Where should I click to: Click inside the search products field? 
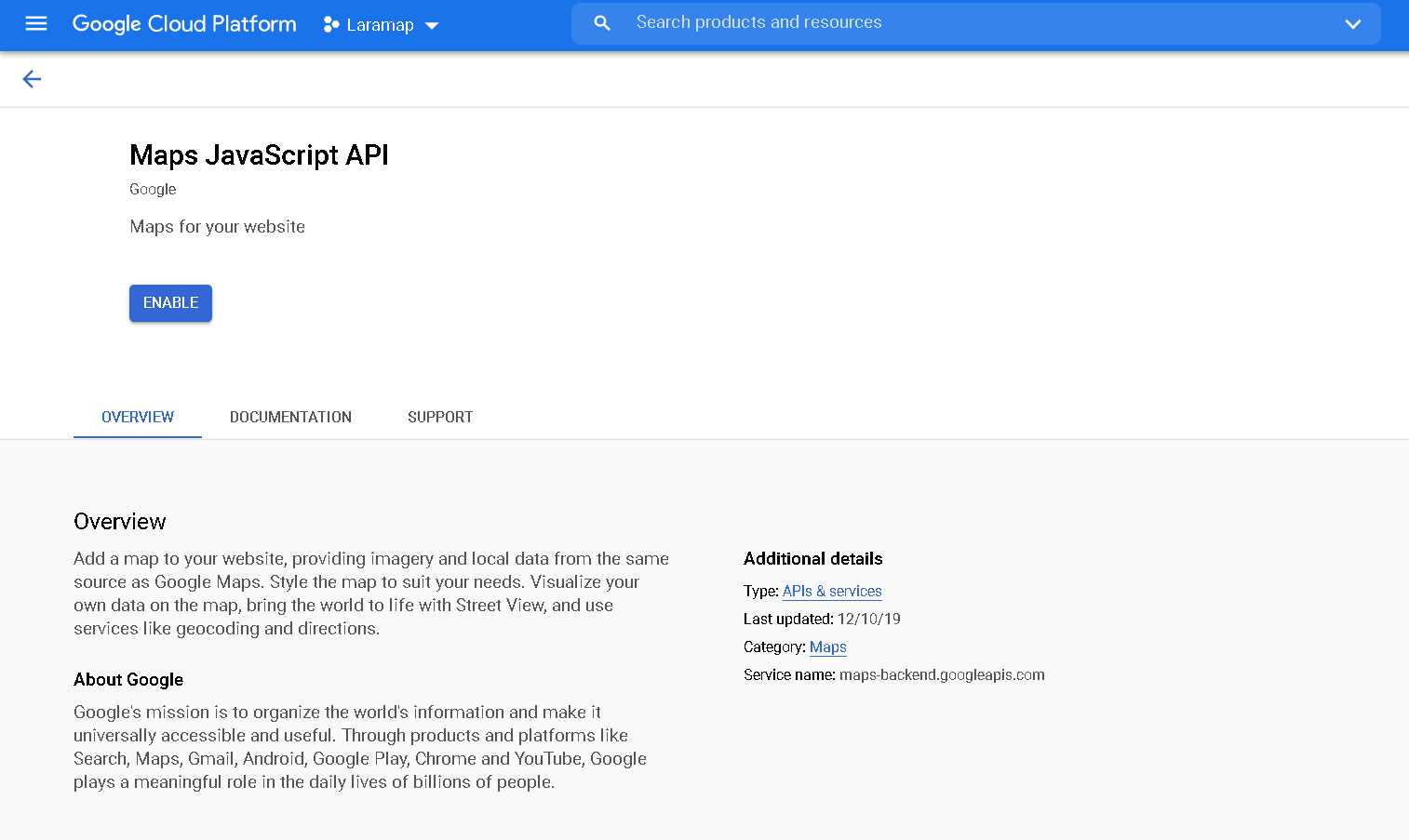click(x=838, y=22)
